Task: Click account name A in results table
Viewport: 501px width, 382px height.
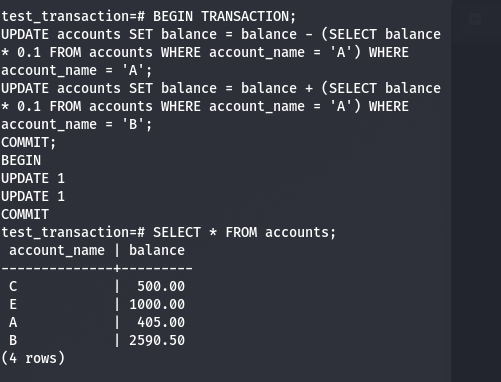Action: [x=13, y=322]
